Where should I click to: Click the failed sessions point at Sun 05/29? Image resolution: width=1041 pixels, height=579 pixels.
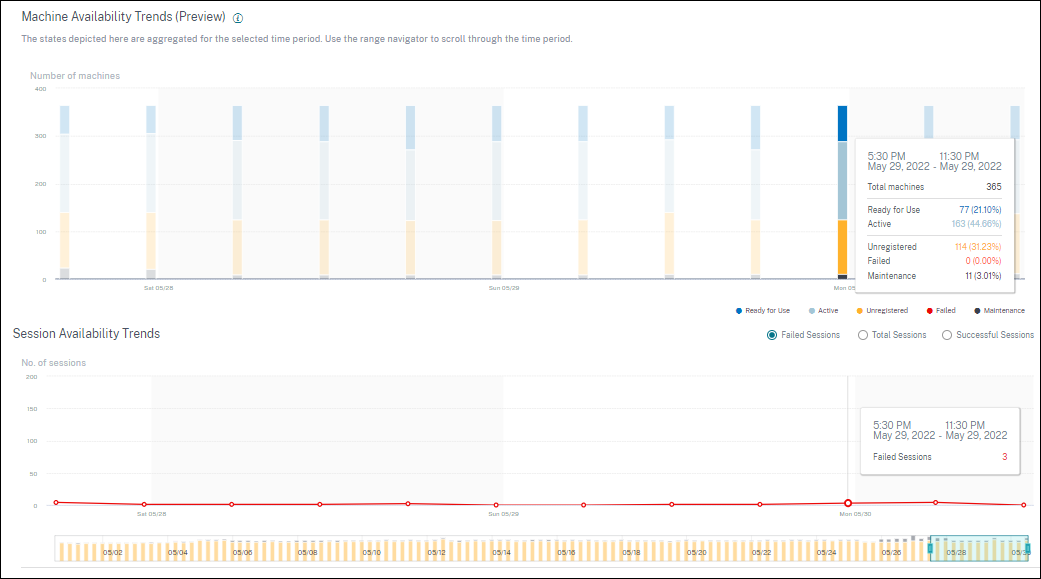[497, 505]
